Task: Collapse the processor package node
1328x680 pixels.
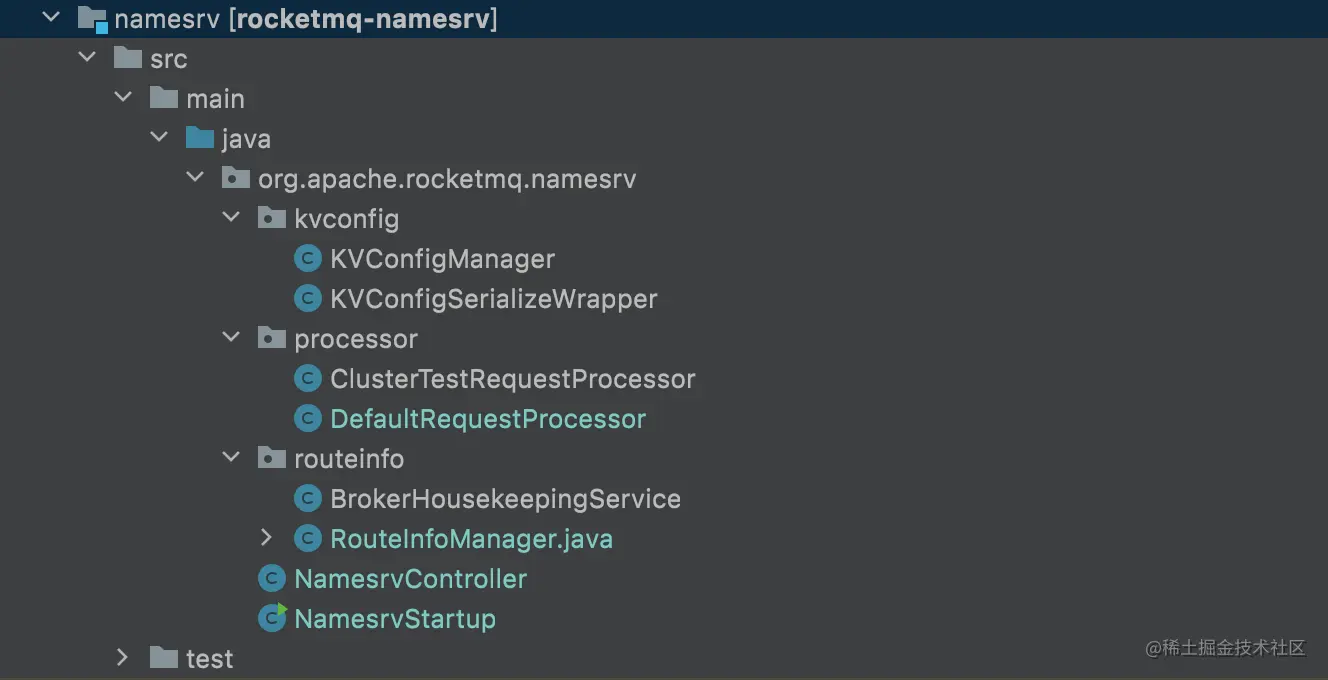Action: (231, 338)
